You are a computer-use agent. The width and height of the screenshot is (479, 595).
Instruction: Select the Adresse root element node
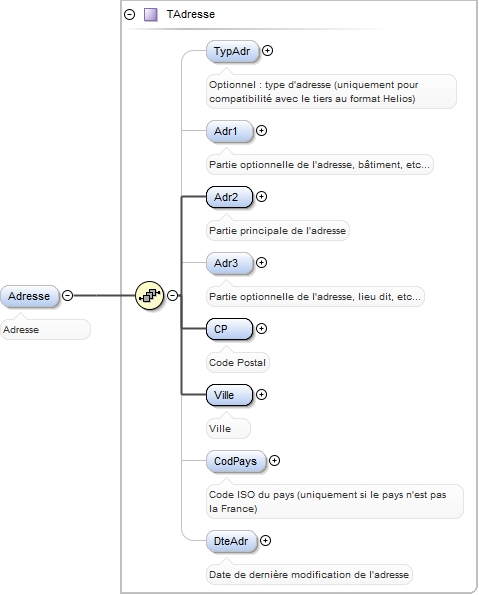pyautogui.click(x=30, y=296)
